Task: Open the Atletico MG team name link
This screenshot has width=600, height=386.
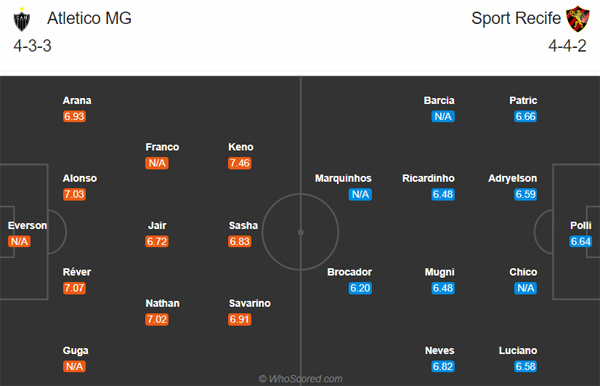Action: [x=89, y=18]
